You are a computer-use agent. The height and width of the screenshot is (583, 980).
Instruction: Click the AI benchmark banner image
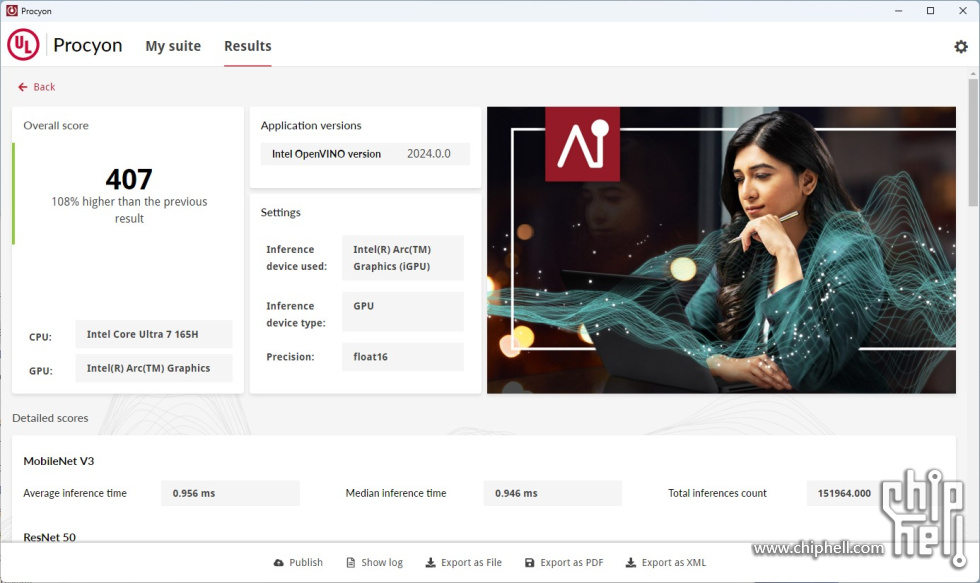click(x=721, y=250)
